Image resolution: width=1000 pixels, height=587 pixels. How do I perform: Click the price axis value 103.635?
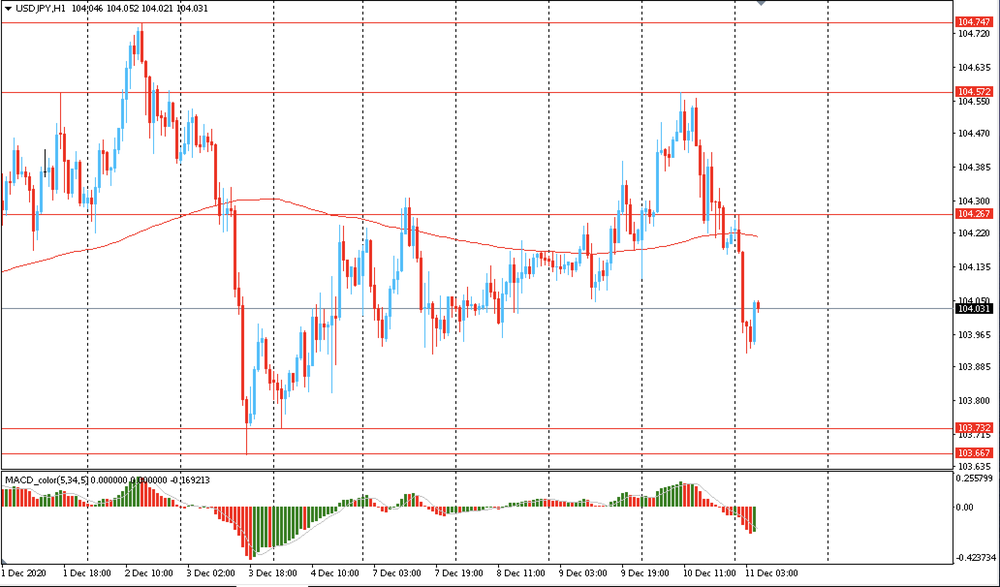click(x=973, y=466)
